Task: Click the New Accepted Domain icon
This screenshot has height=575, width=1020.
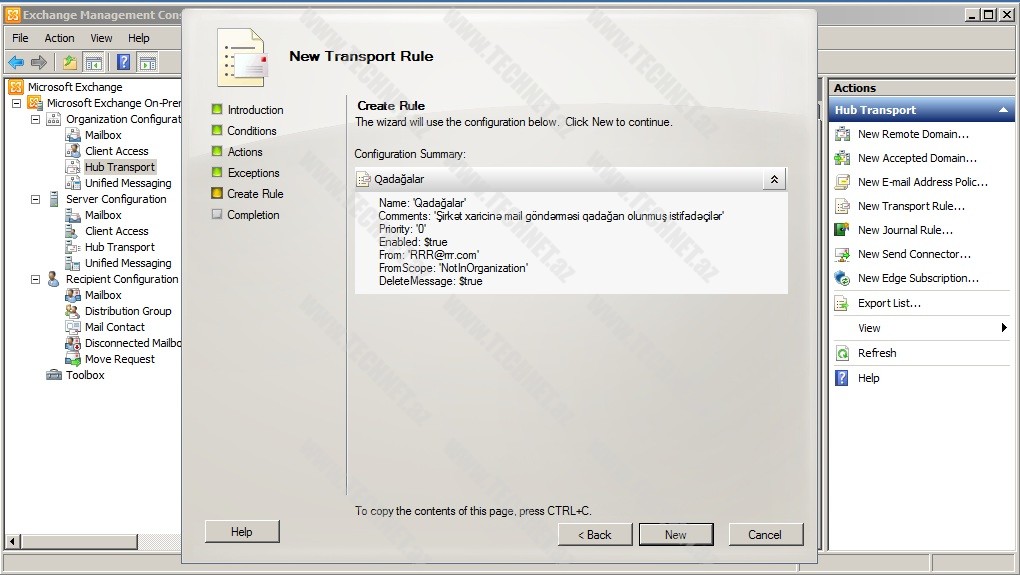Action: pos(842,158)
